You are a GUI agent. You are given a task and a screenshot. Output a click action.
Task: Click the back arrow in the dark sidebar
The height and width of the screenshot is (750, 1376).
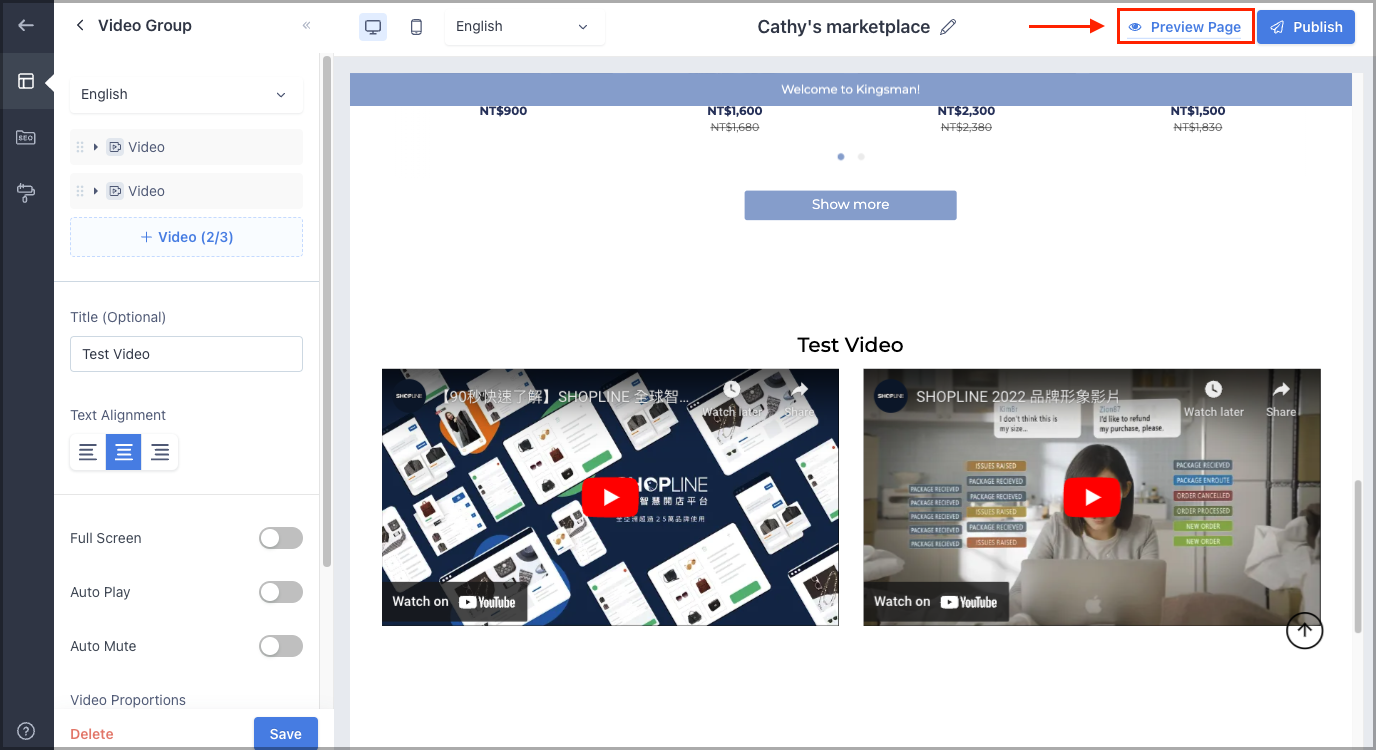pyautogui.click(x=26, y=25)
